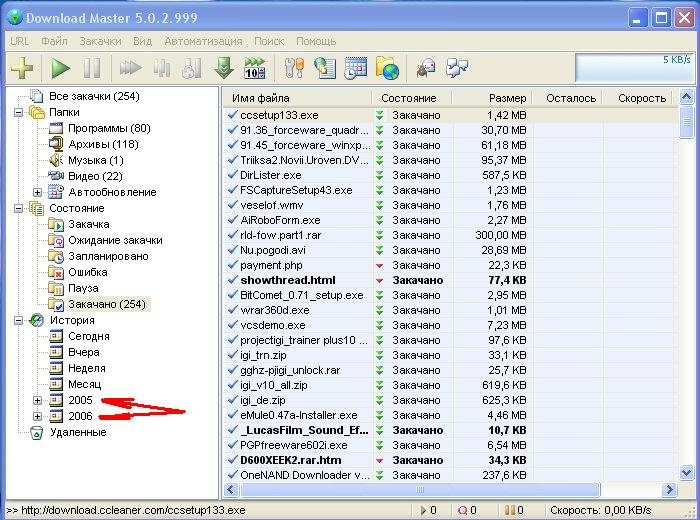The height and width of the screenshot is (520, 700).
Task: Select the showthread.html row
Action: pos(450,280)
